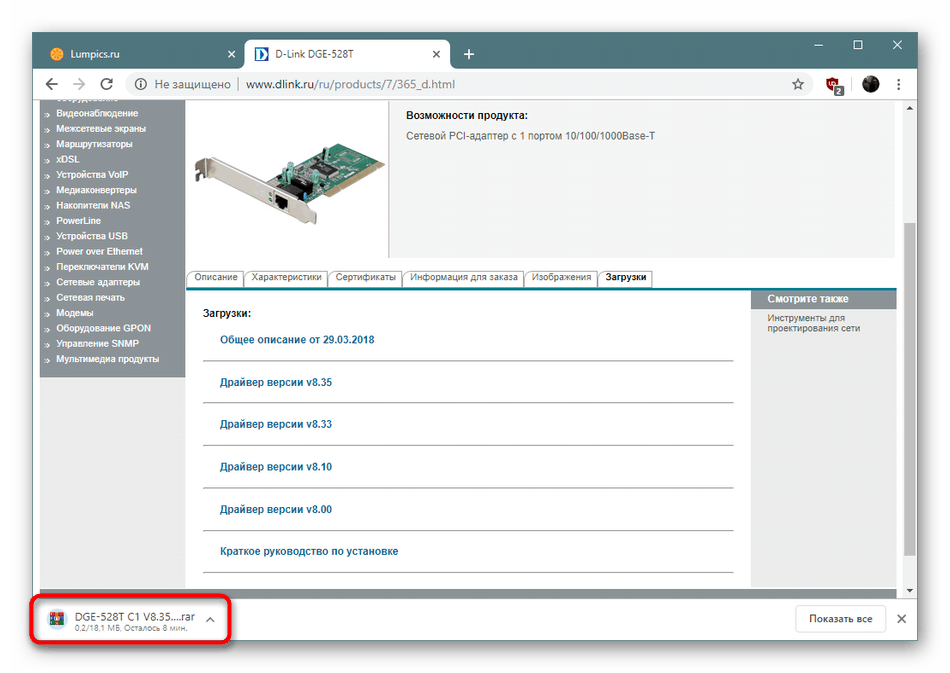950x673 pixels.
Task: Click the WinRAR icon of the downloaded file
Action: [57, 619]
